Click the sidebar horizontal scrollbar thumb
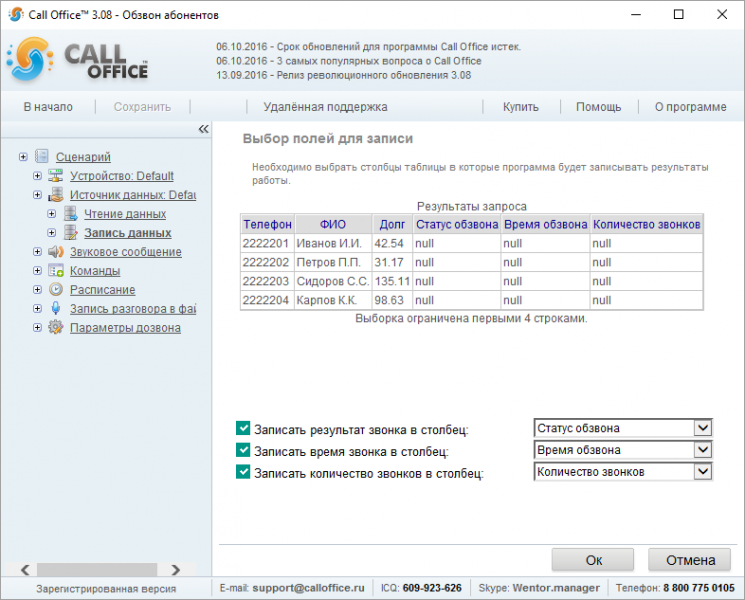Viewport: 745px width, 600px height. click(x=97, y=570)
